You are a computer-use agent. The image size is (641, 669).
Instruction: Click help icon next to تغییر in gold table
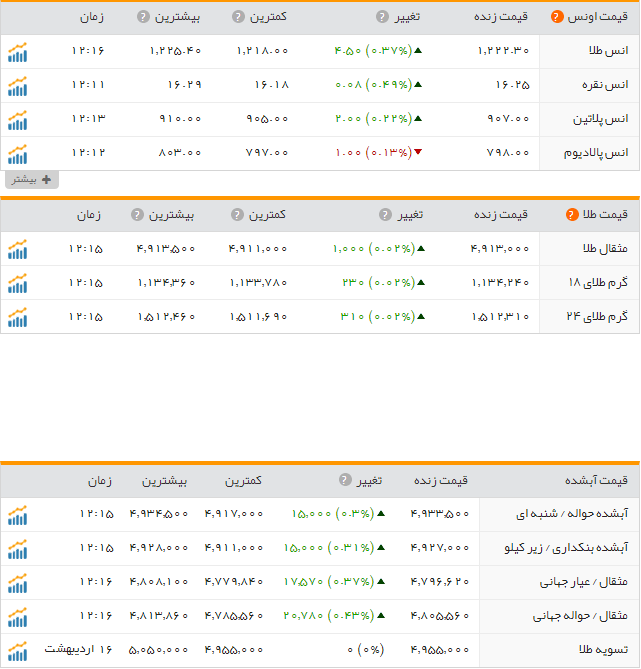click(x=385, y=215)
